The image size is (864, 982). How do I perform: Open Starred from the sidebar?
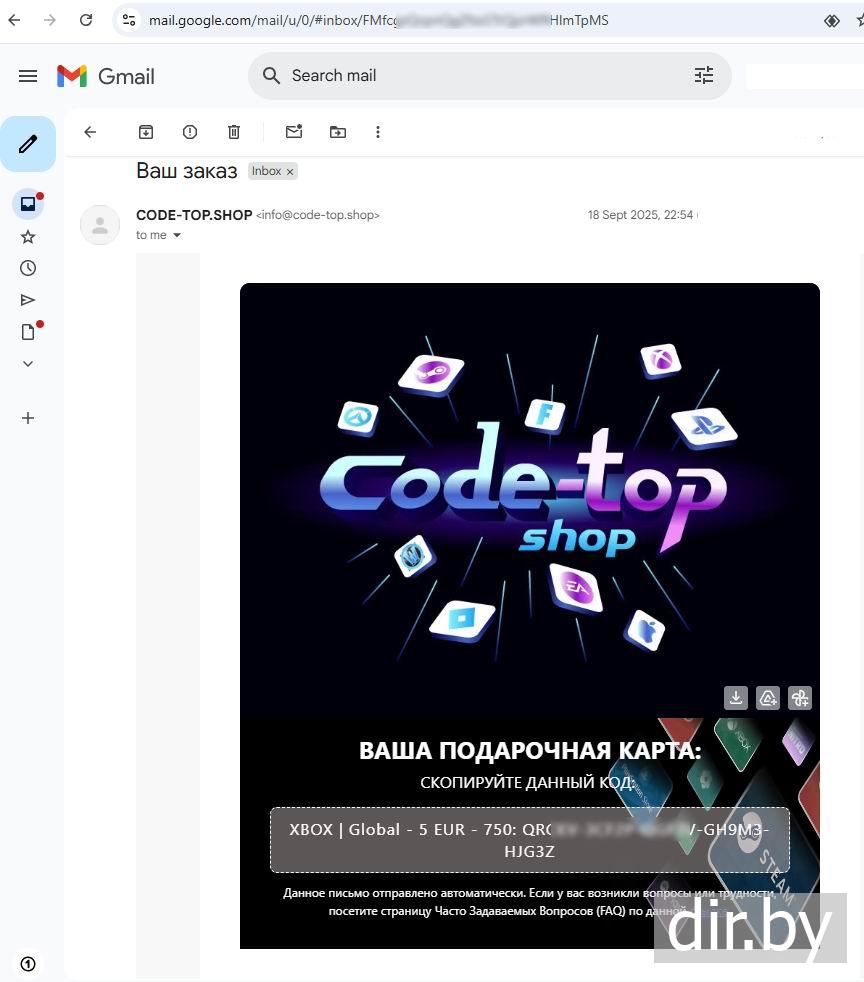pos(28,237)
